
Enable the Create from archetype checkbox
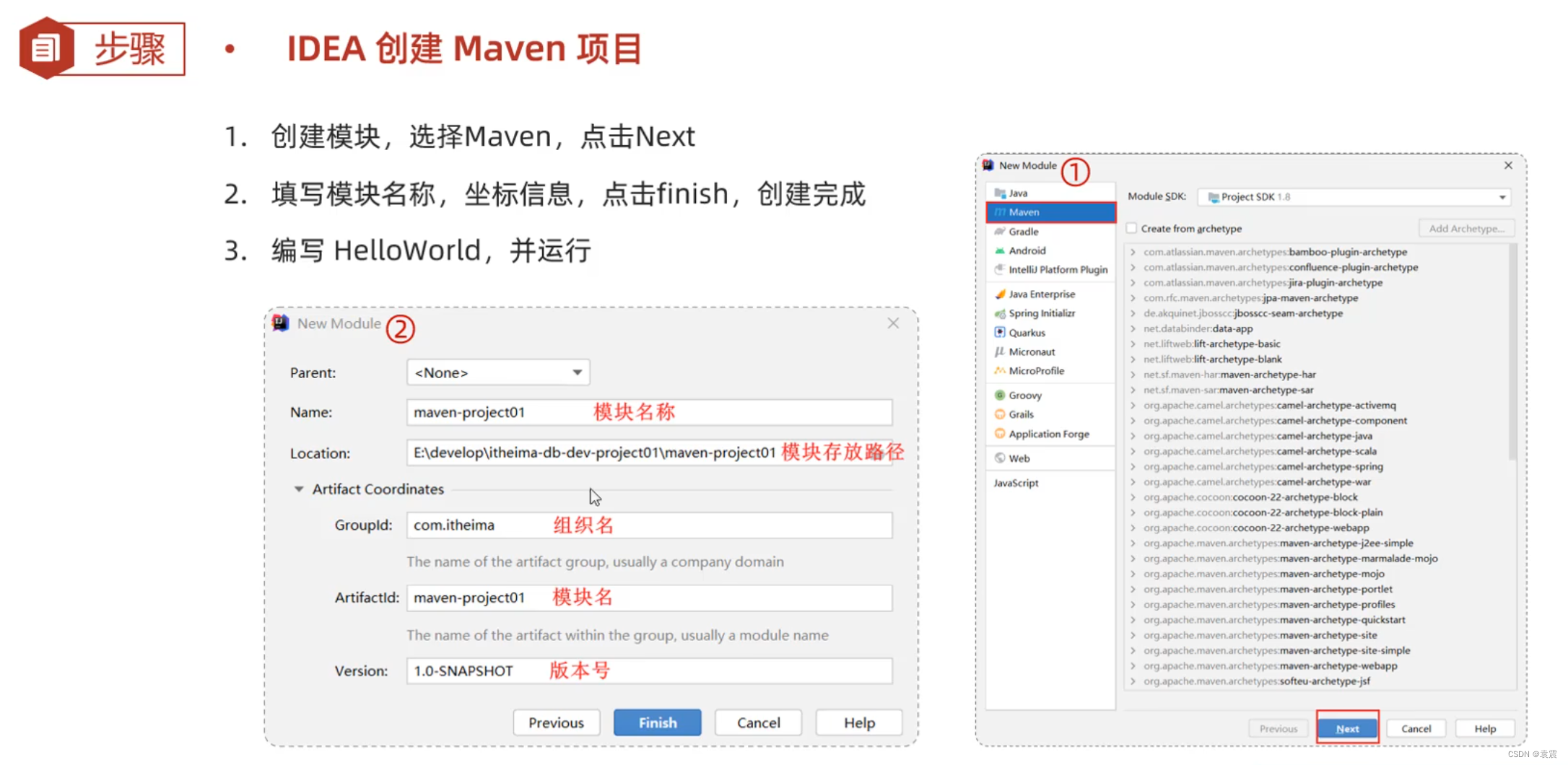click(x=1131, y=228)
